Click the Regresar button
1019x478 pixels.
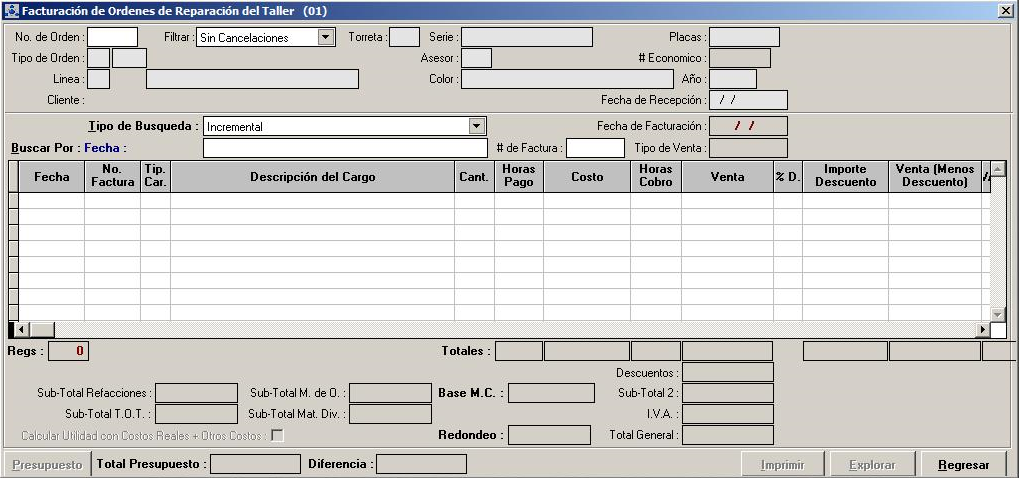964,465
